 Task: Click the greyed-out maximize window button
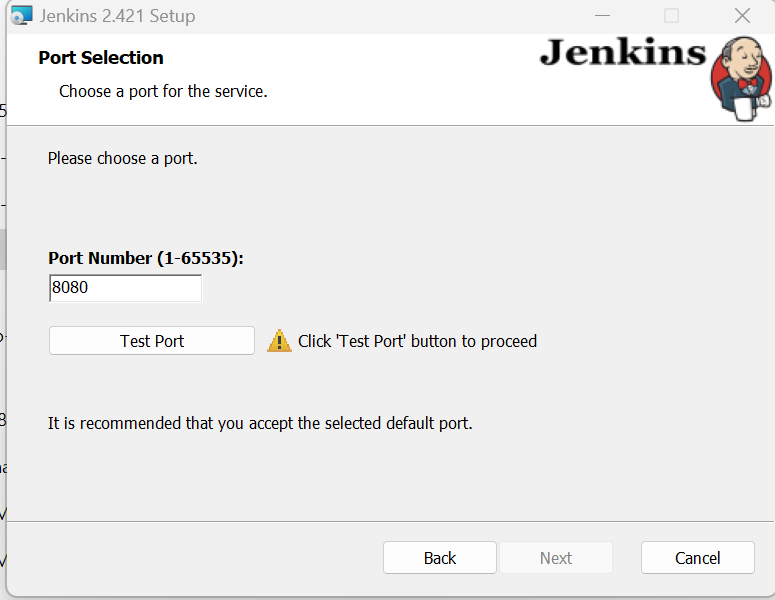[x=671, y=16]
